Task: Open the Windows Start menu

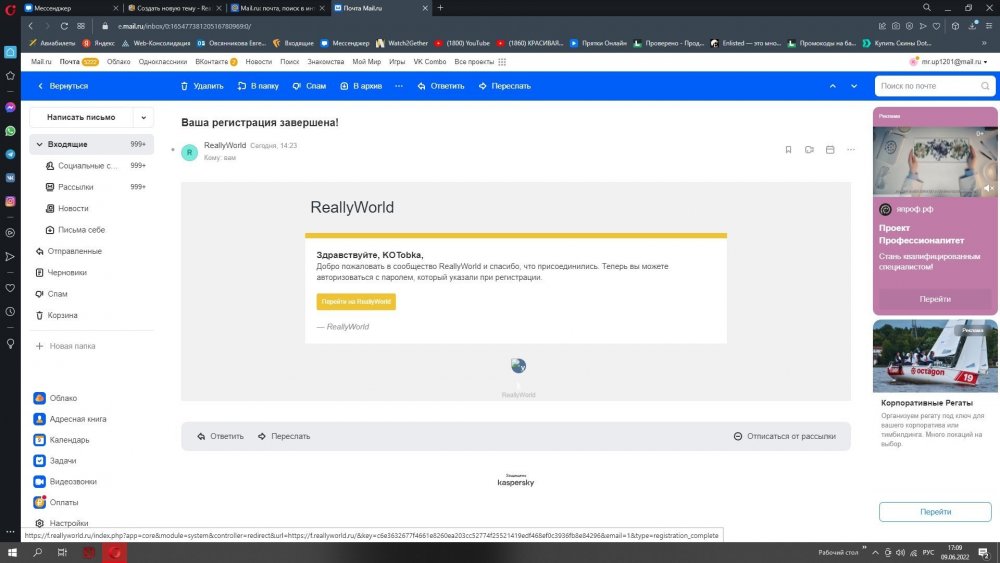Action: point(12,553)
